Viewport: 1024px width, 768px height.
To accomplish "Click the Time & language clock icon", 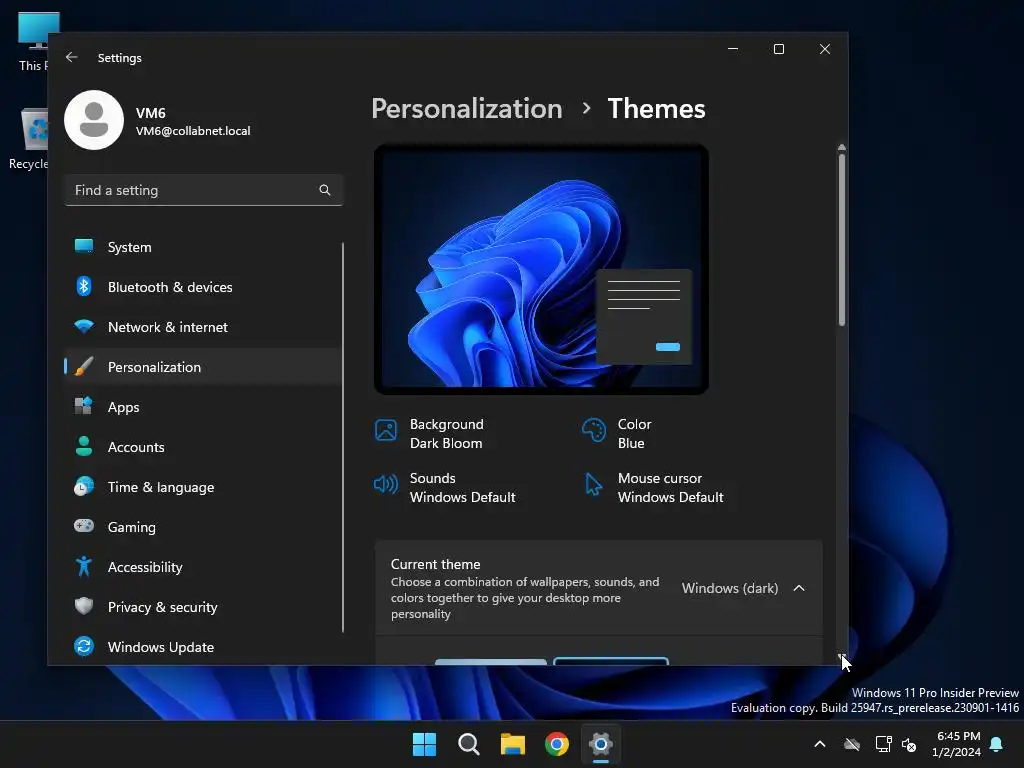I will 84,487.
